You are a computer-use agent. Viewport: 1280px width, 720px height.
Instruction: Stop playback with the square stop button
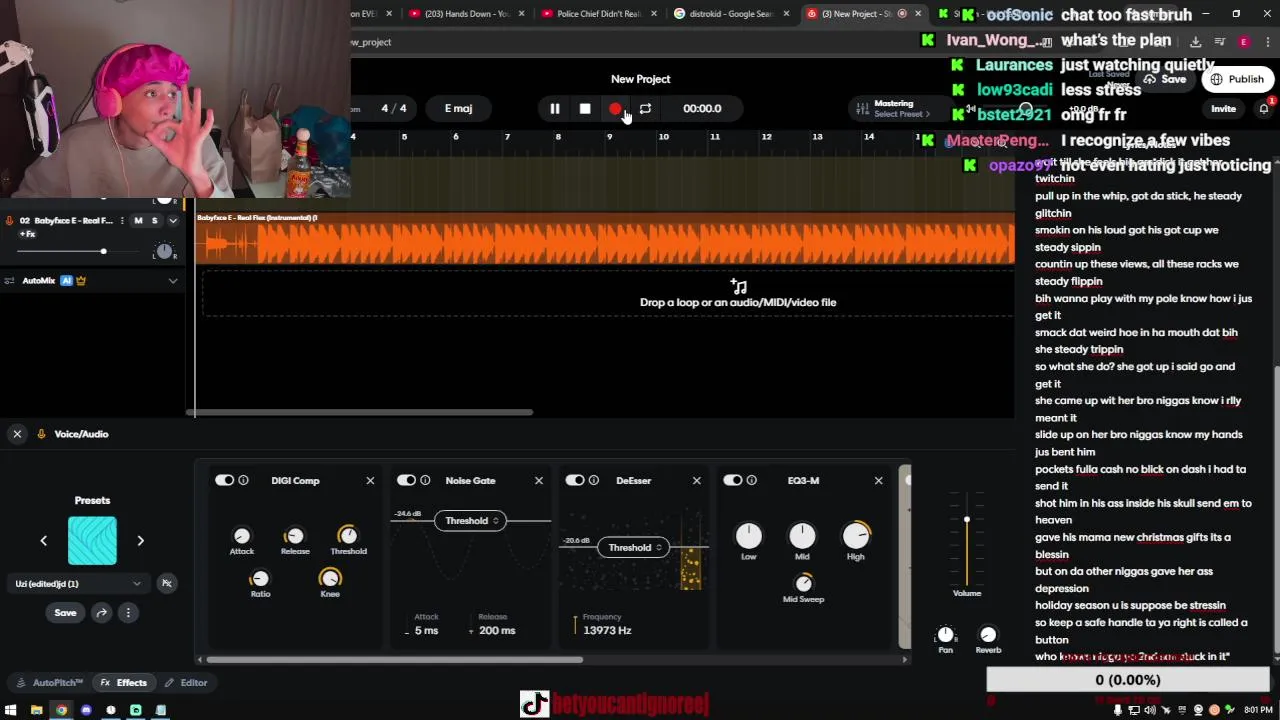585,108
